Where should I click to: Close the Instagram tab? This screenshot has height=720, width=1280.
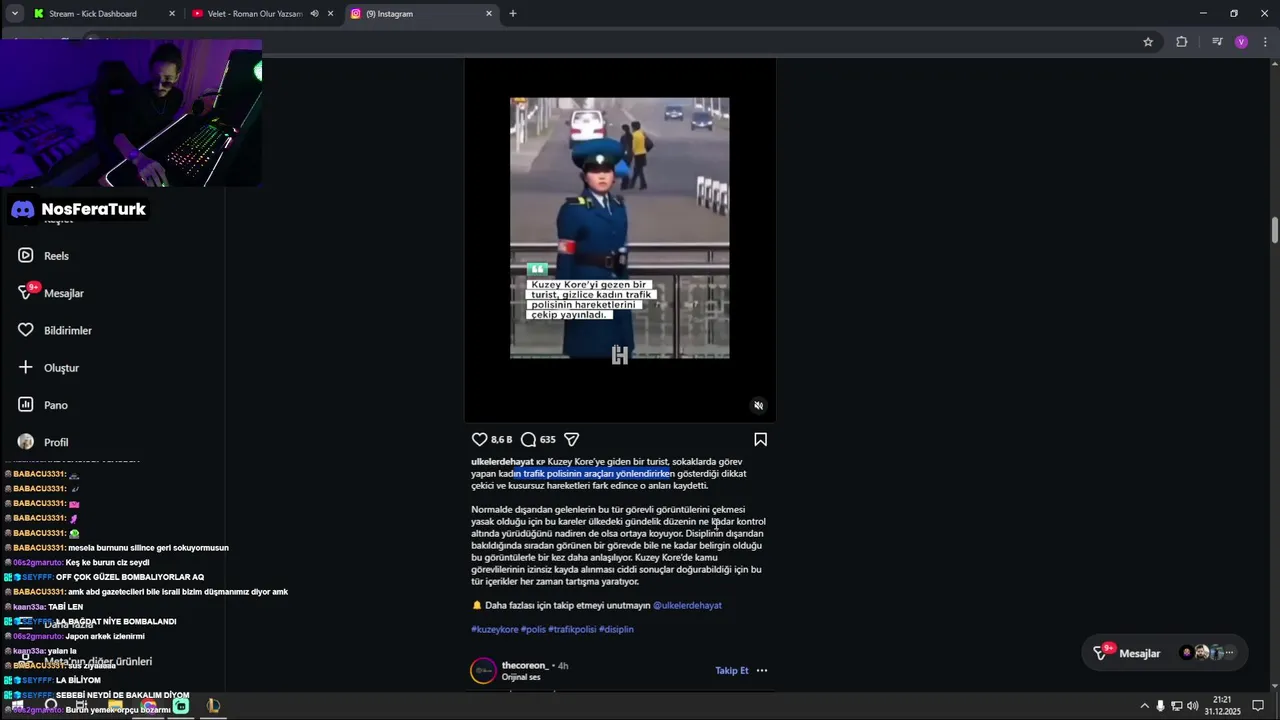pyautogui.click(x=489, y=14)
